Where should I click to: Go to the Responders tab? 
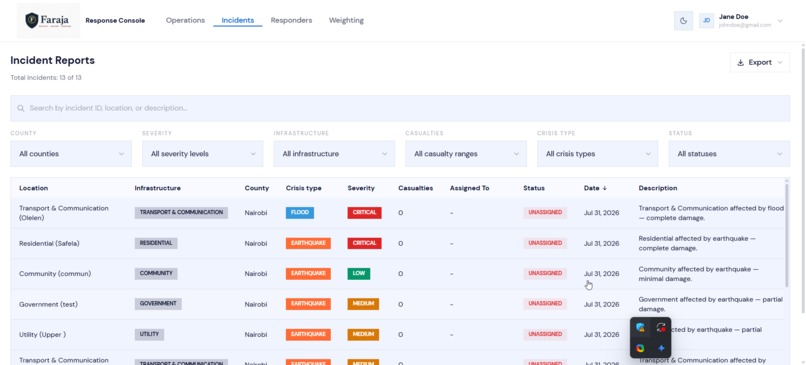click(291, 21)
